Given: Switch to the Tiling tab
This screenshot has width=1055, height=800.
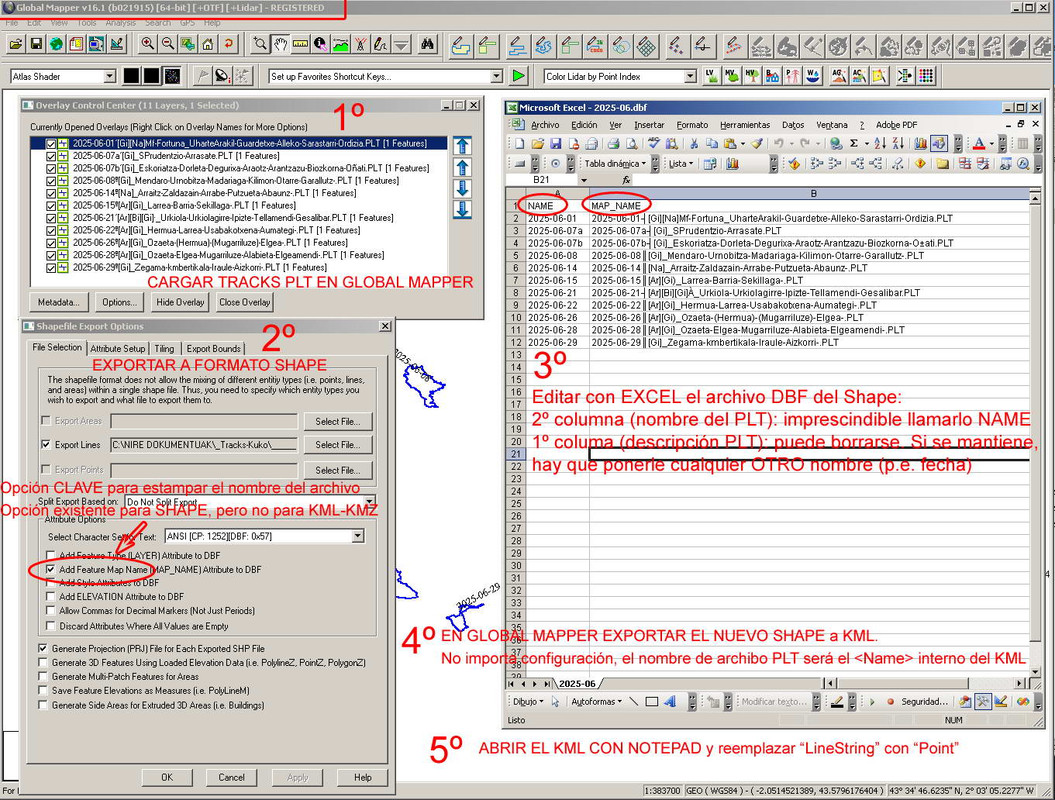Looking at the screenshot, I should click(164, 349).
